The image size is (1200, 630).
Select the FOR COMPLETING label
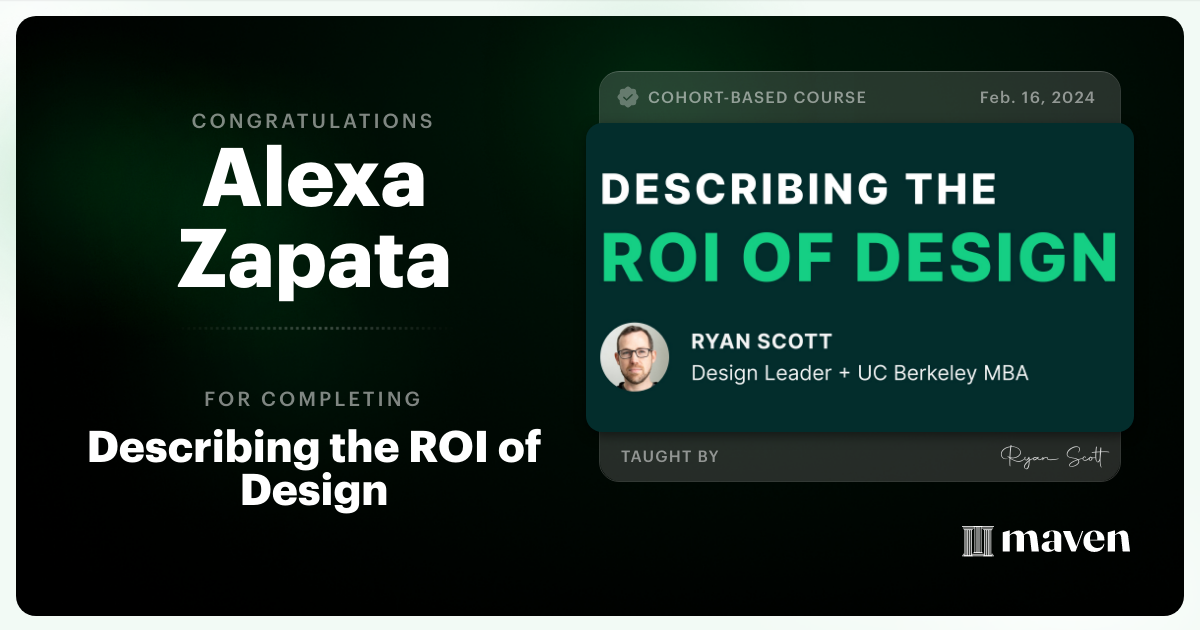click(x=313, y=398)
